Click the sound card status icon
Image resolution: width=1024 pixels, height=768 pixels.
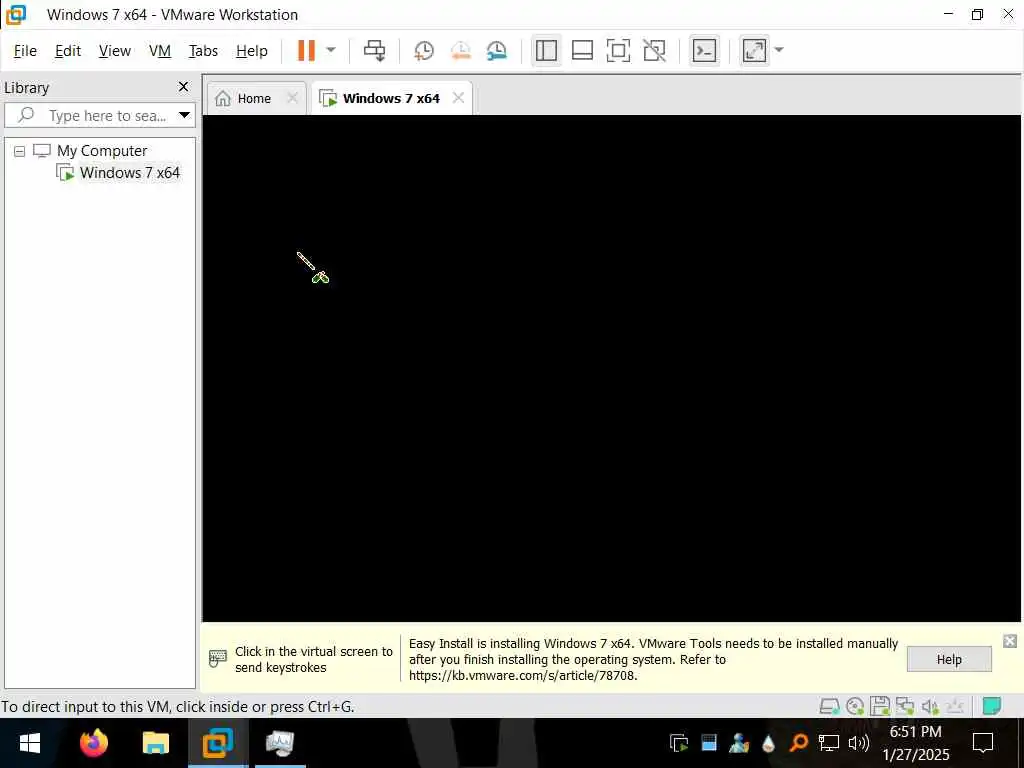pos(930,706)
